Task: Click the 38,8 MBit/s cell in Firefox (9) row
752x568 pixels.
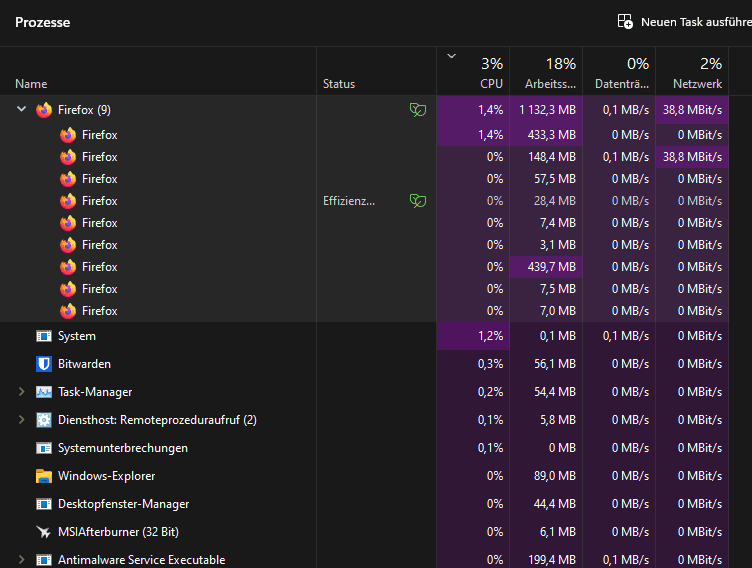Action: point(692,110)
